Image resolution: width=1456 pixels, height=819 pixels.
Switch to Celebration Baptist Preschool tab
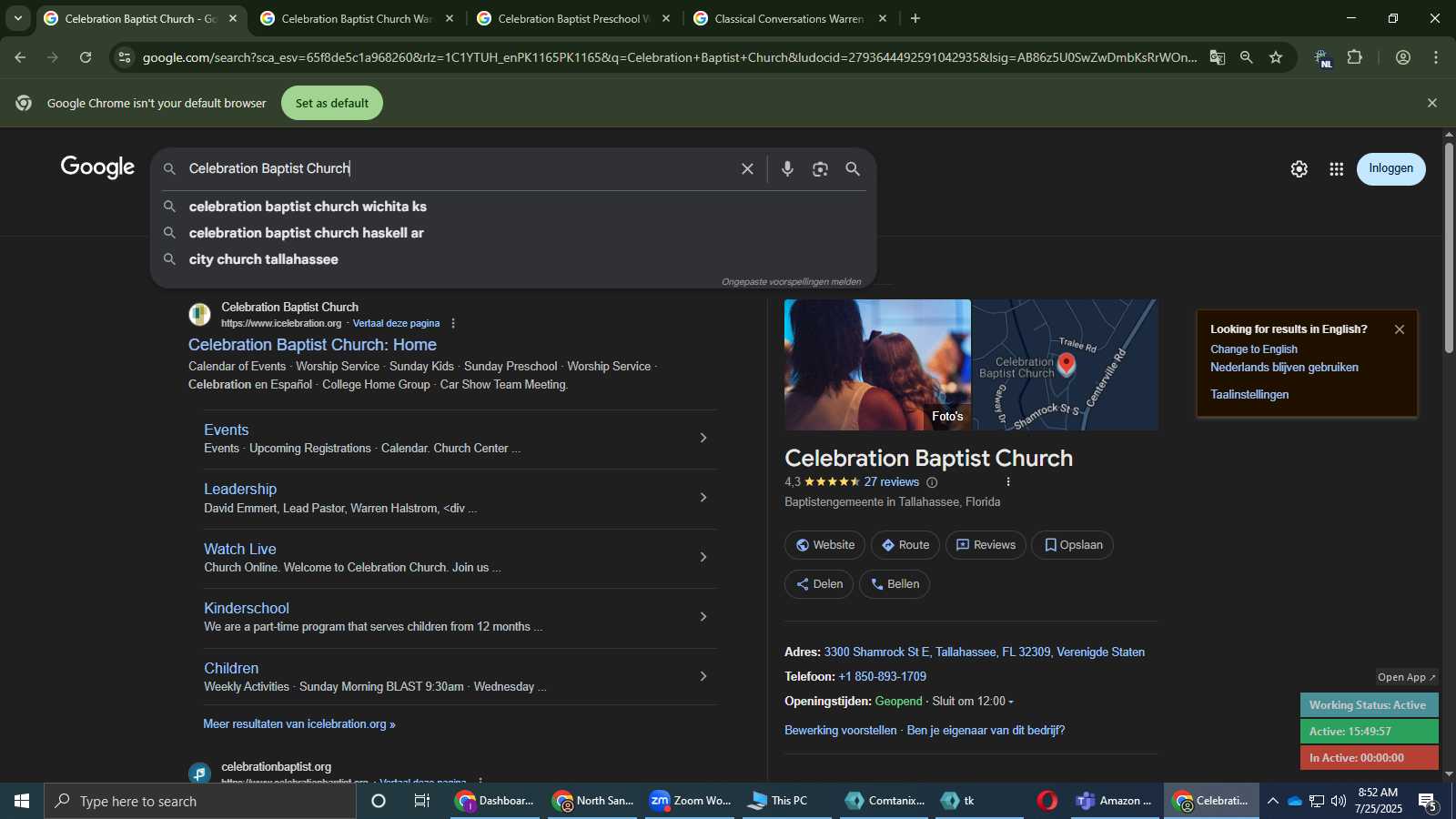[573, 18]
